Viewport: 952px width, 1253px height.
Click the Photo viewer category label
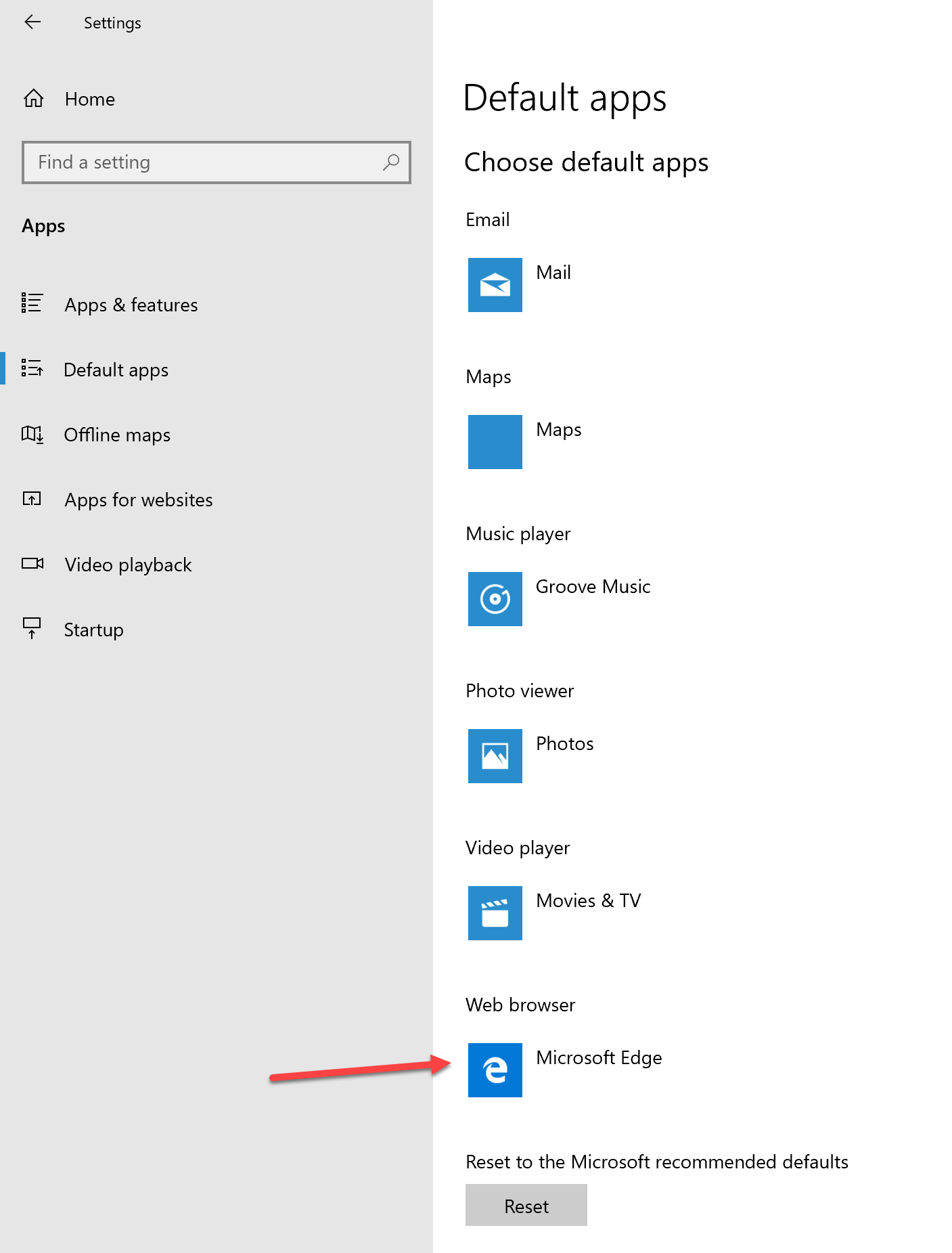pyautogui.click(x=520, y=691)
